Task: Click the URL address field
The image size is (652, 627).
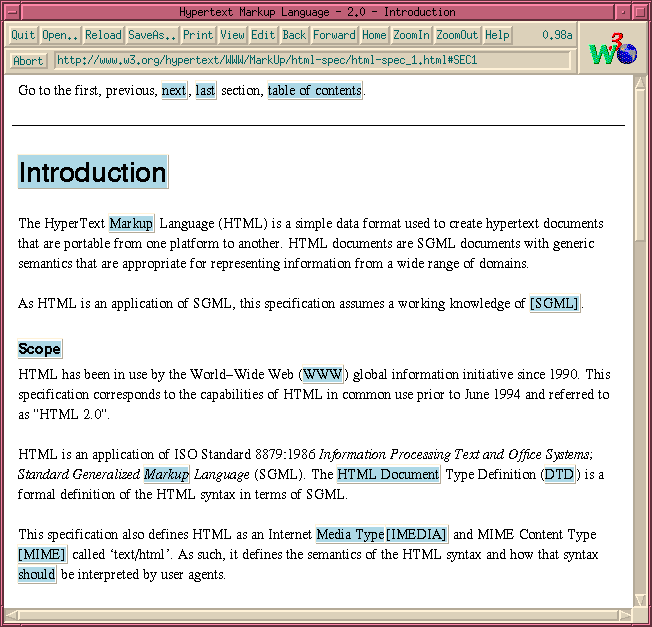Action: pos(312,60)
